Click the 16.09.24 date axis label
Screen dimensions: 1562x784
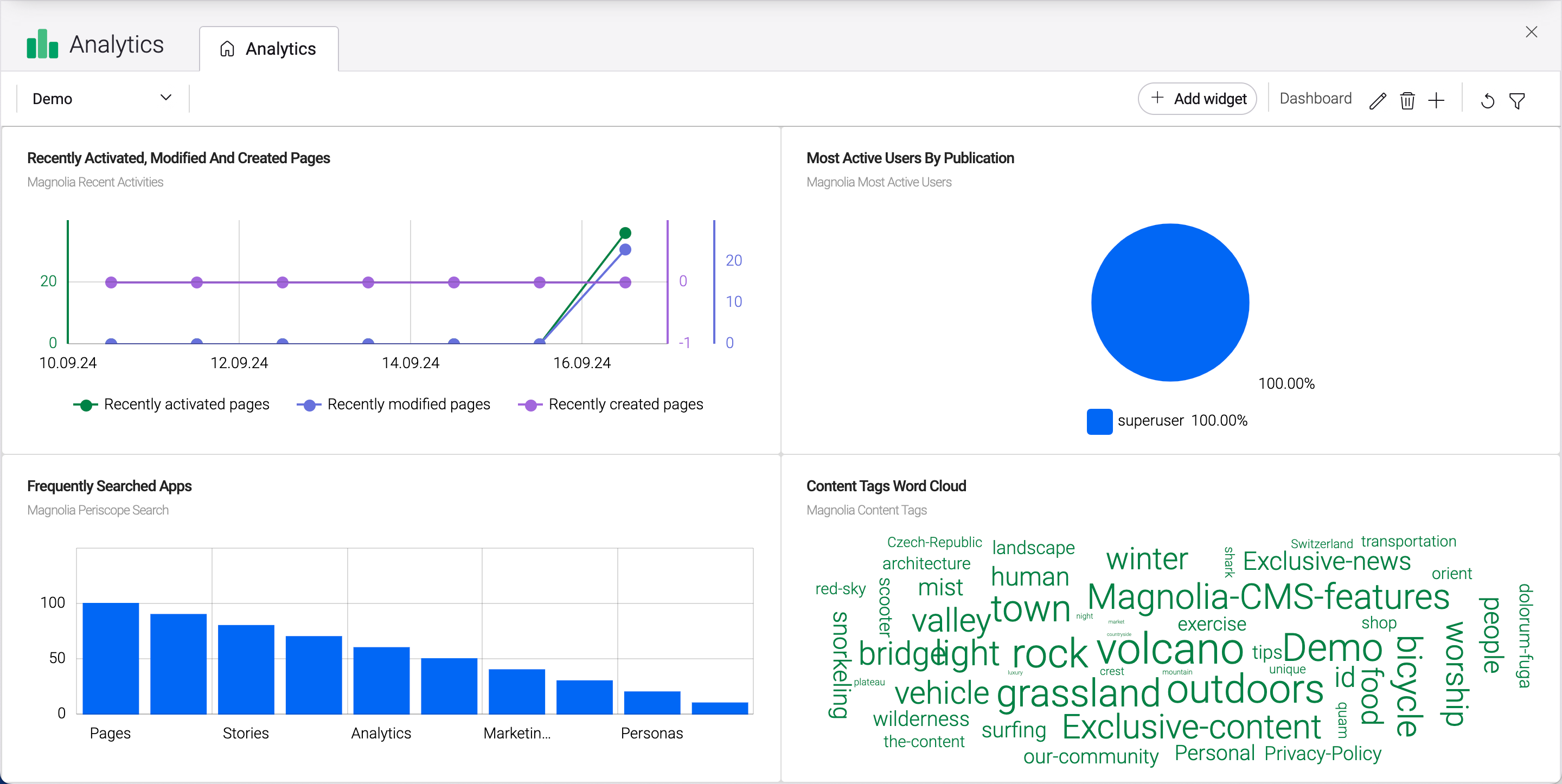click(582, 363)
